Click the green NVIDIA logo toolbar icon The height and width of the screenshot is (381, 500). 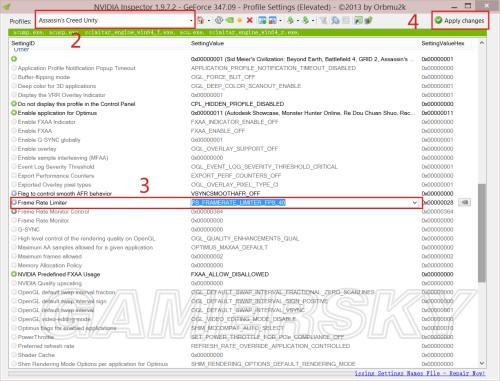[230, 20]
